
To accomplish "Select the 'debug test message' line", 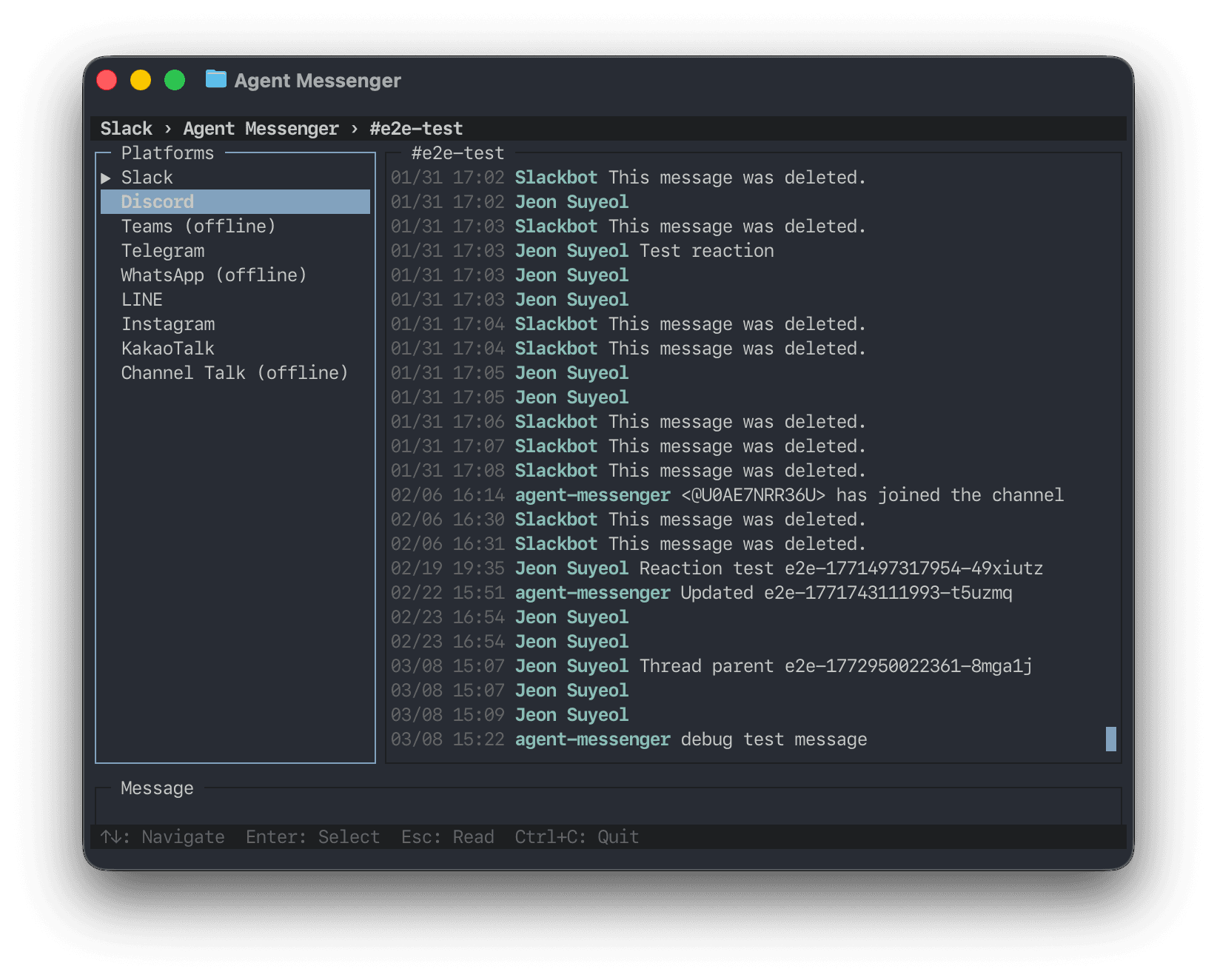I will [x=773, y=739].
